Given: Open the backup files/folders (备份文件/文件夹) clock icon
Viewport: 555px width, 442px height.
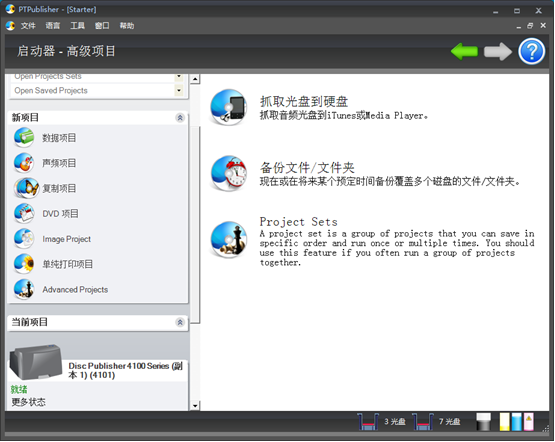Looking at the screenshot, I should [229, 173].
